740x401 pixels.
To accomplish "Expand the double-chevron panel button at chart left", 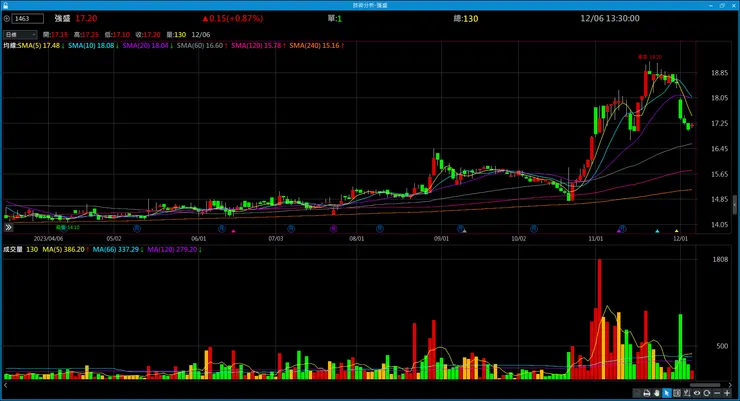I will pyautogui.click(x=8, y=227).
